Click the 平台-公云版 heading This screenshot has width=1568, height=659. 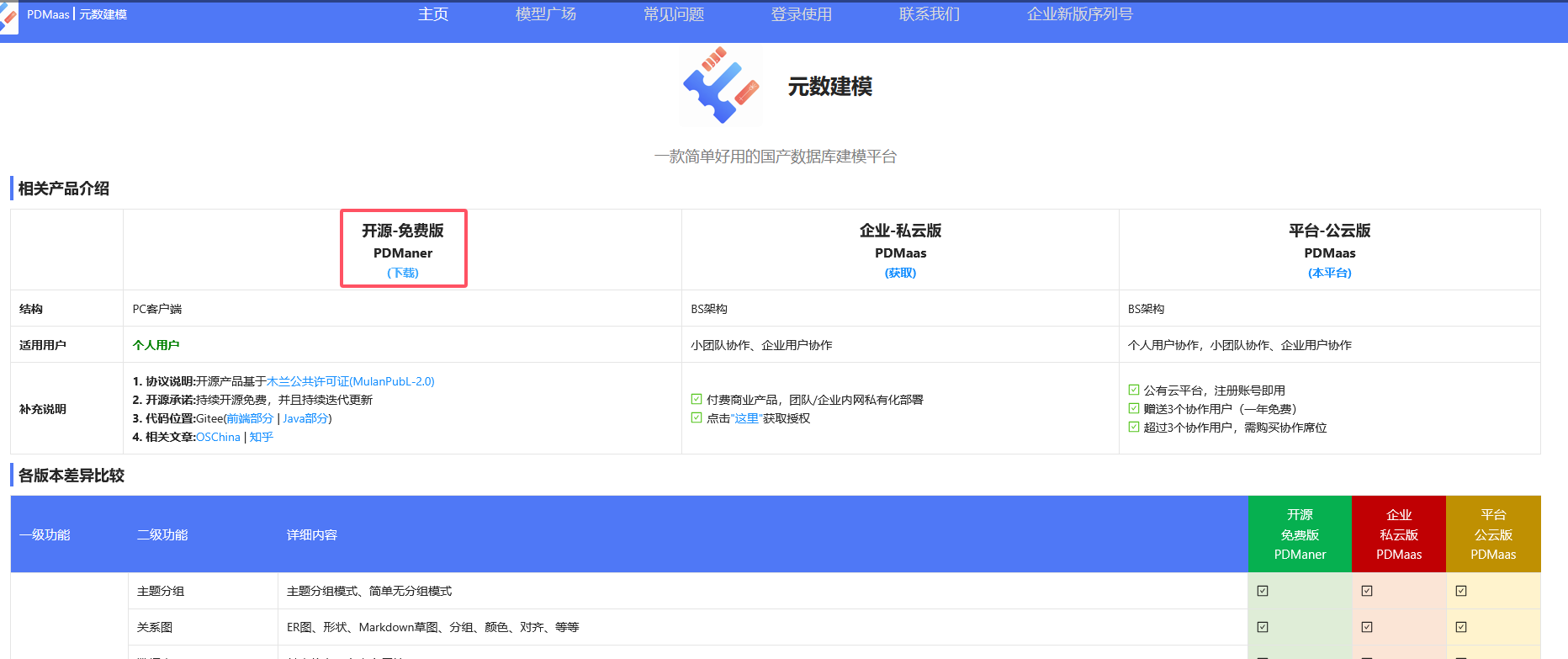pos(1330,231)
